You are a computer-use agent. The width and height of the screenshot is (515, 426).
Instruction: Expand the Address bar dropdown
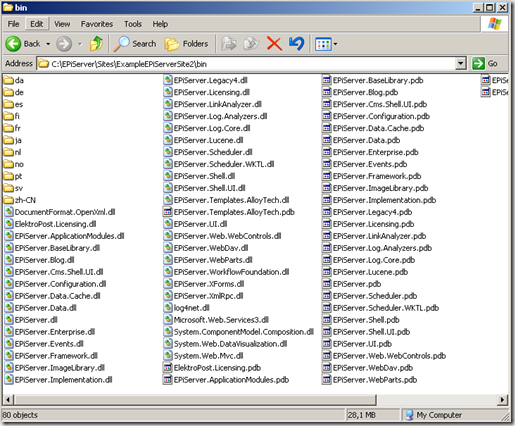coord(460,63)
